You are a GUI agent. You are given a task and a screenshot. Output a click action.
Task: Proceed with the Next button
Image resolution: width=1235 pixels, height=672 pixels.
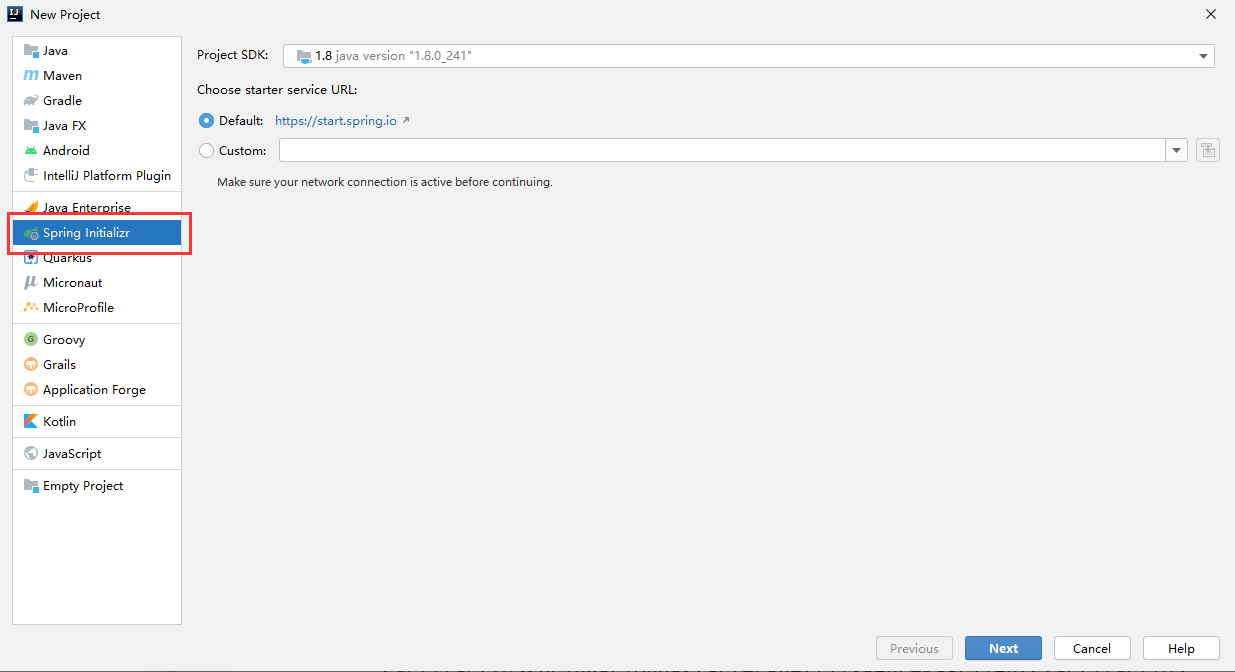click(x=1003, y=648)
